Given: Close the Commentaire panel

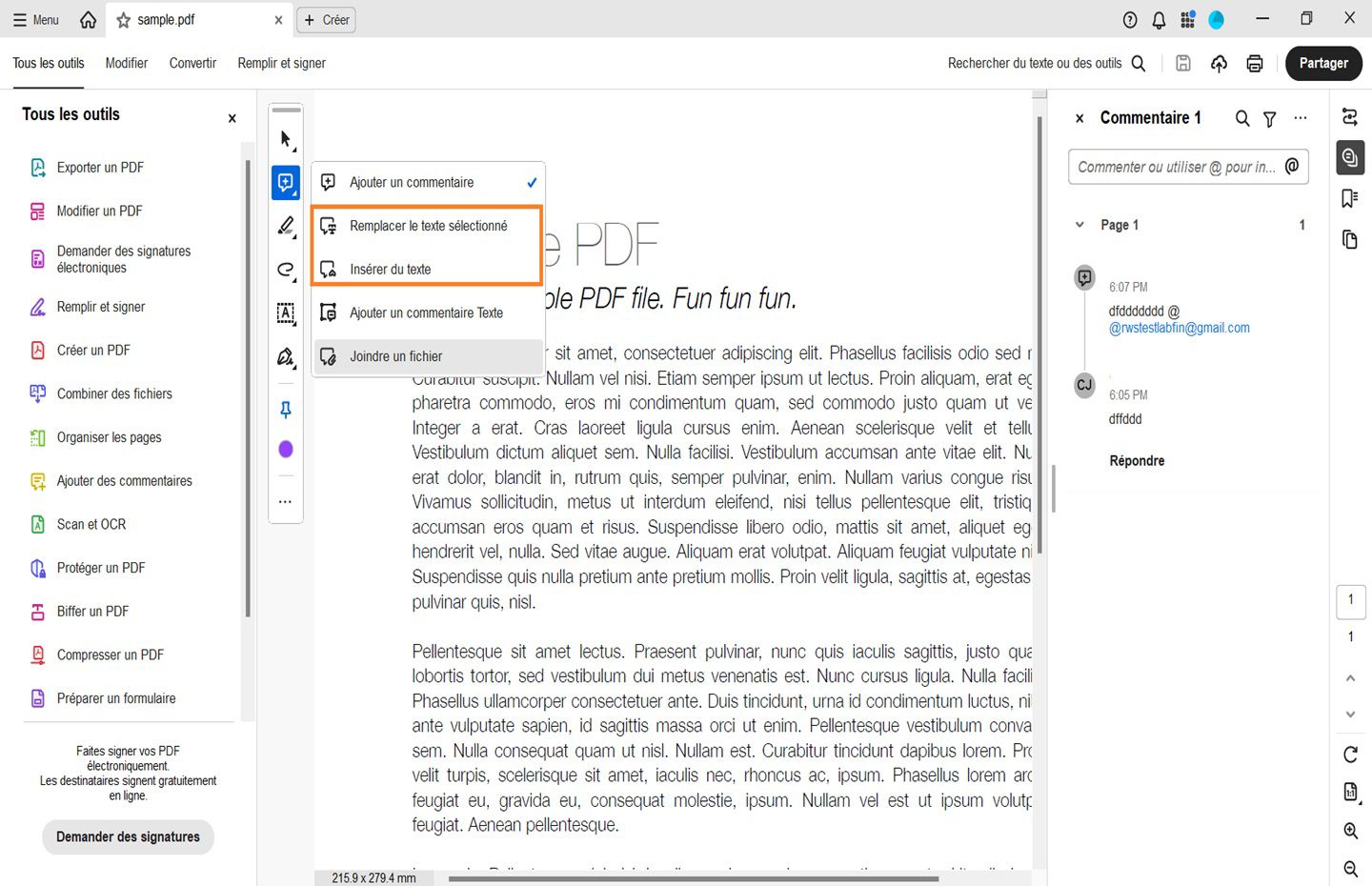Looking at the screenshot, I should 1079,118.
